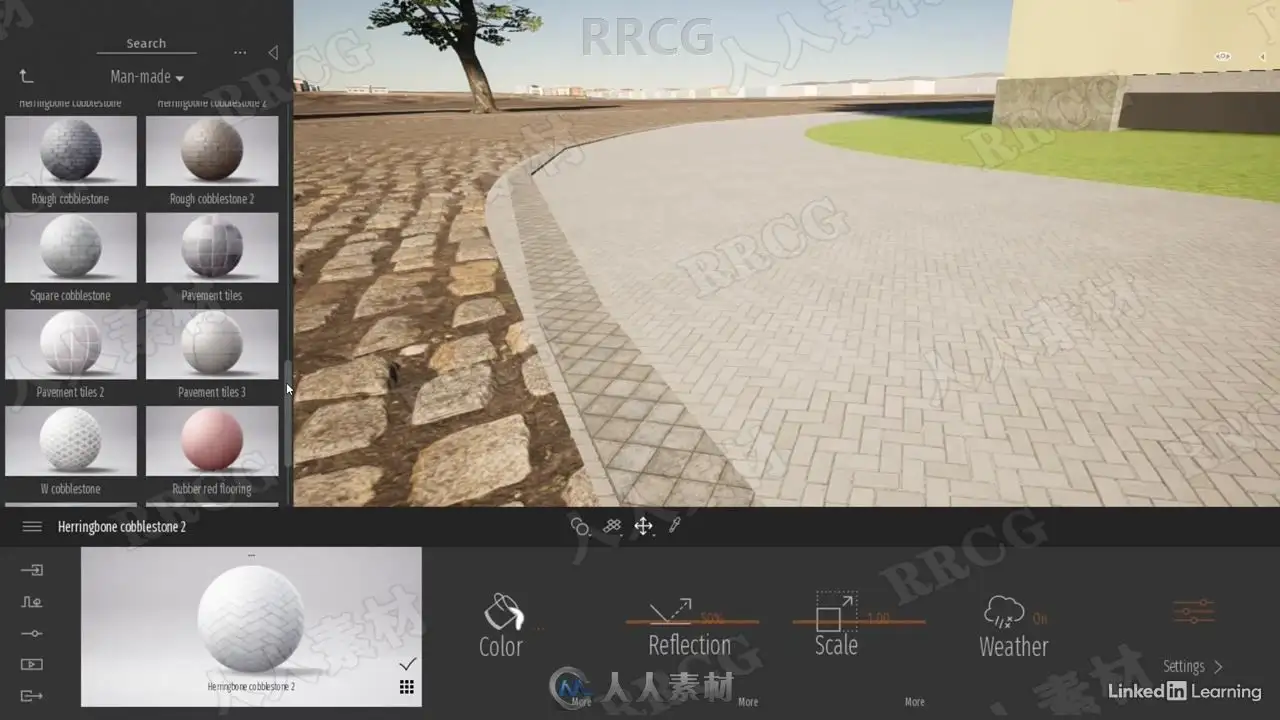Click the viewport eye icon at top right
The image size is (1280, 720).
tap(1222, 56)
